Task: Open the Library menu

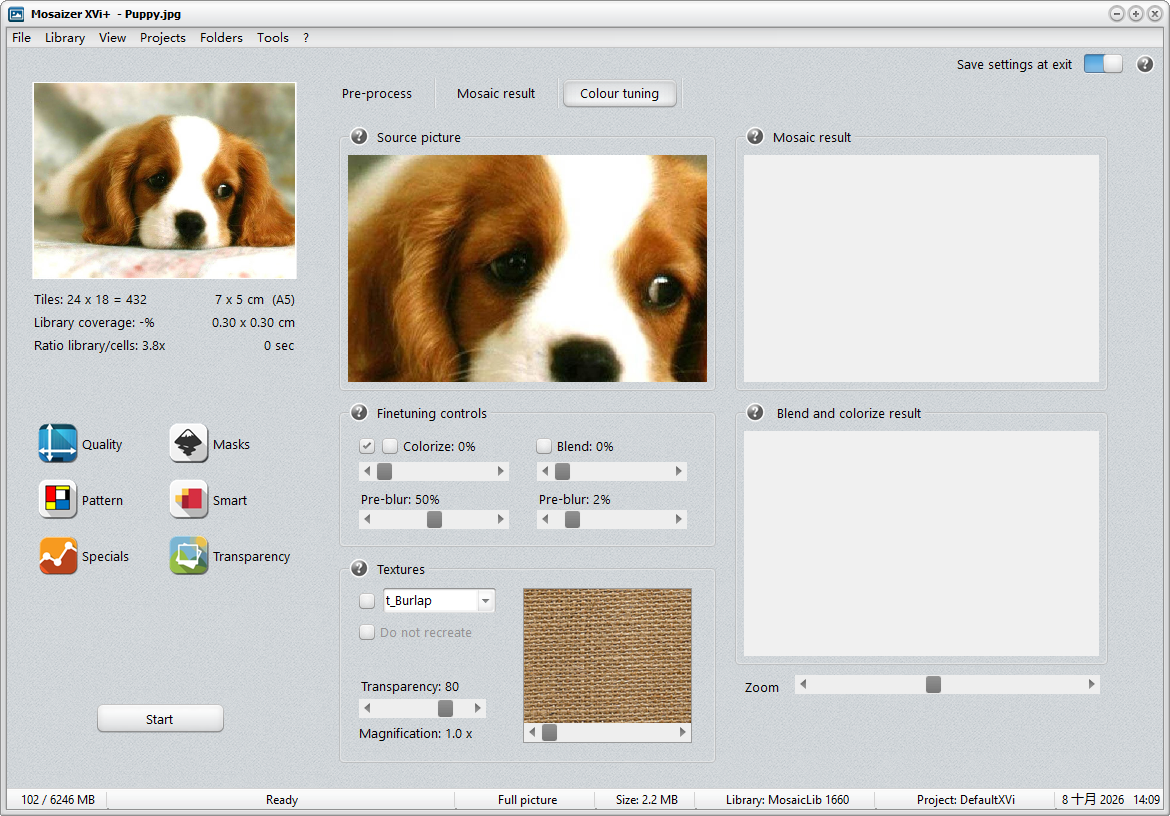Action: (65, 37)
